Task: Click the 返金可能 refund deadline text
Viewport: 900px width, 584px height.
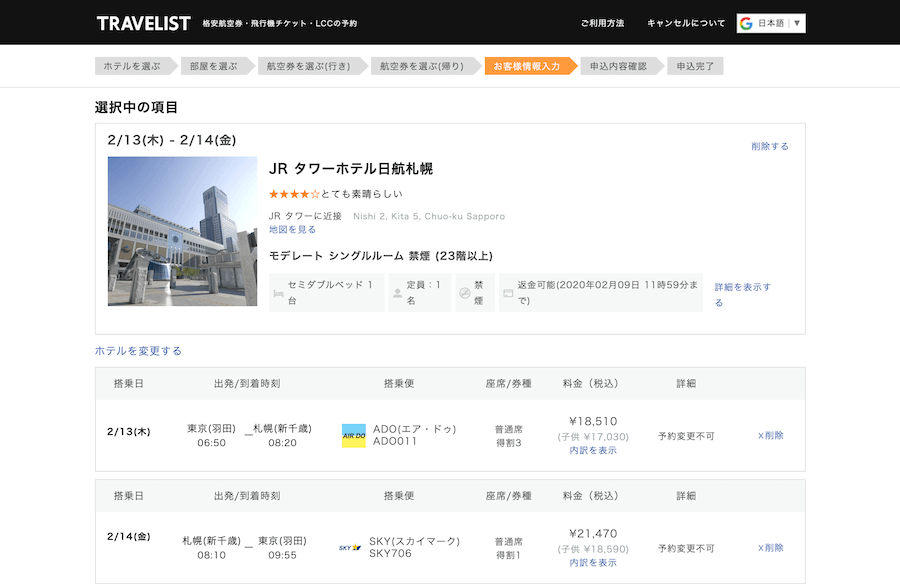Action: [607, 292]
